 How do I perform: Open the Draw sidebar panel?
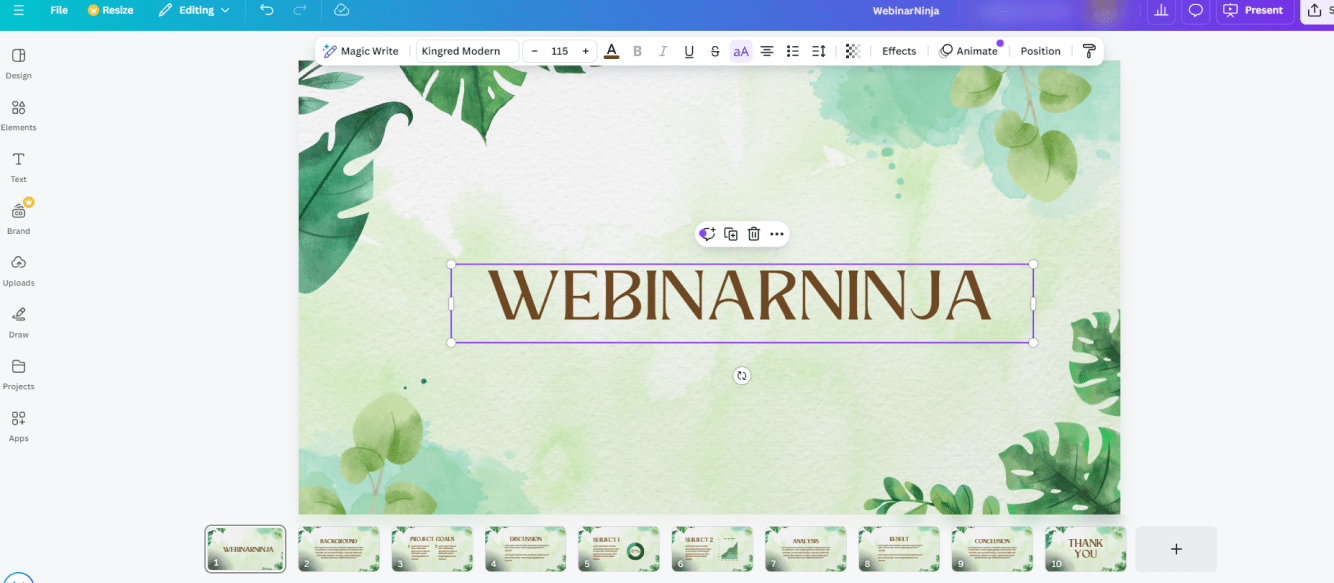[18, 322]
